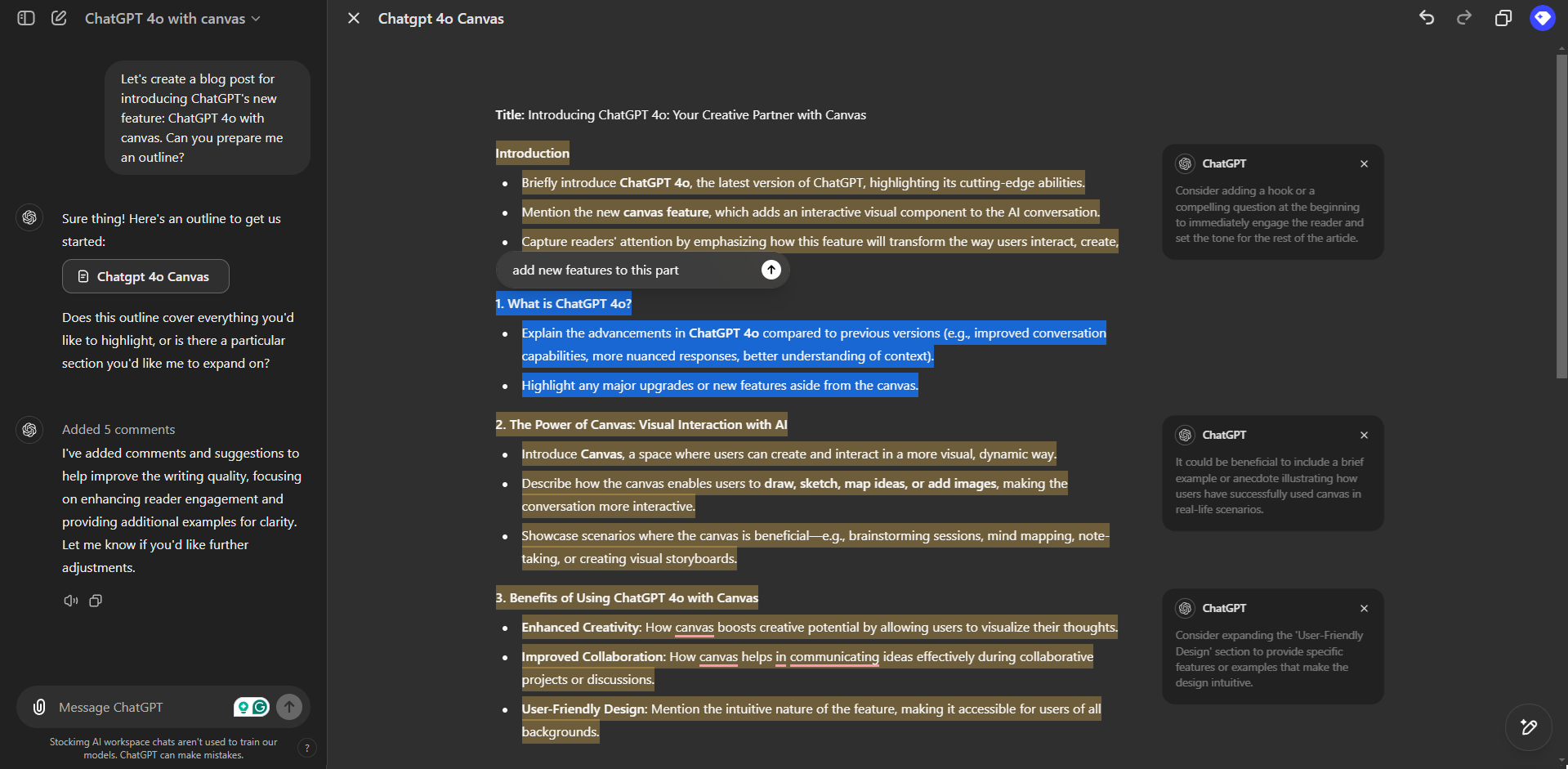Open the Chatgpt 4o Canvas document button

145,276
